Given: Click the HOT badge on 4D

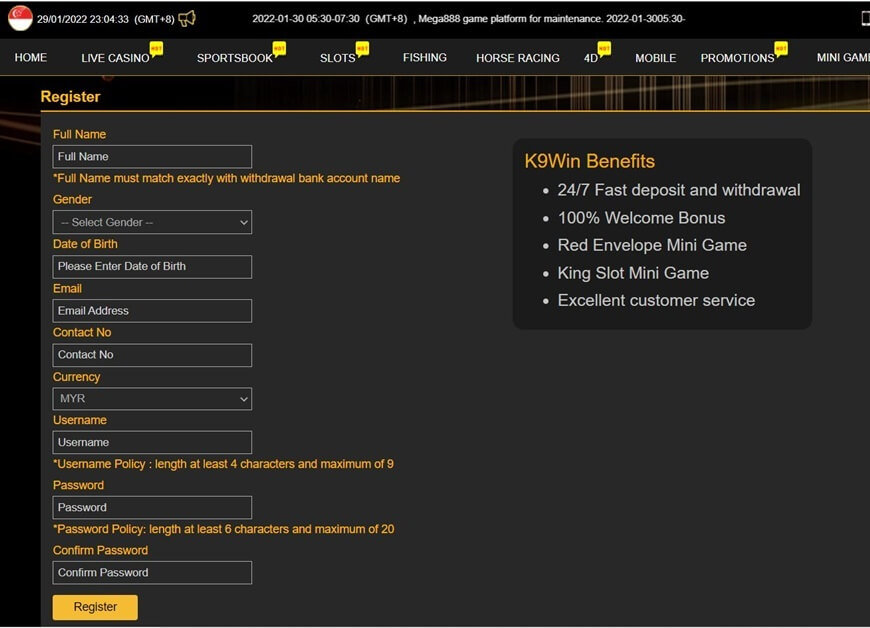Looking at the screenshot, I should [x=604, y=49].
